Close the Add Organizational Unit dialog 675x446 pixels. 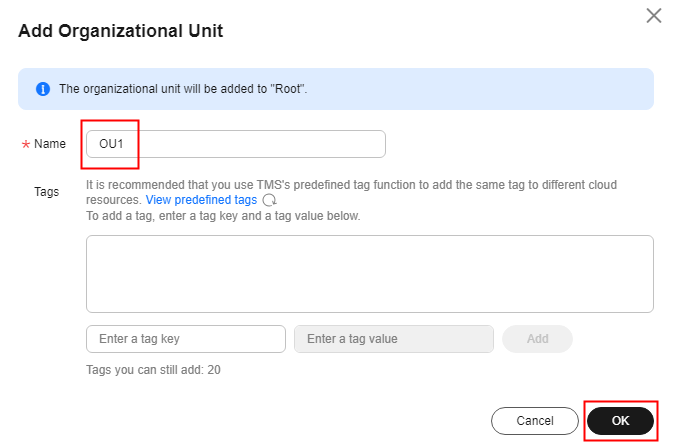point(653,16)
